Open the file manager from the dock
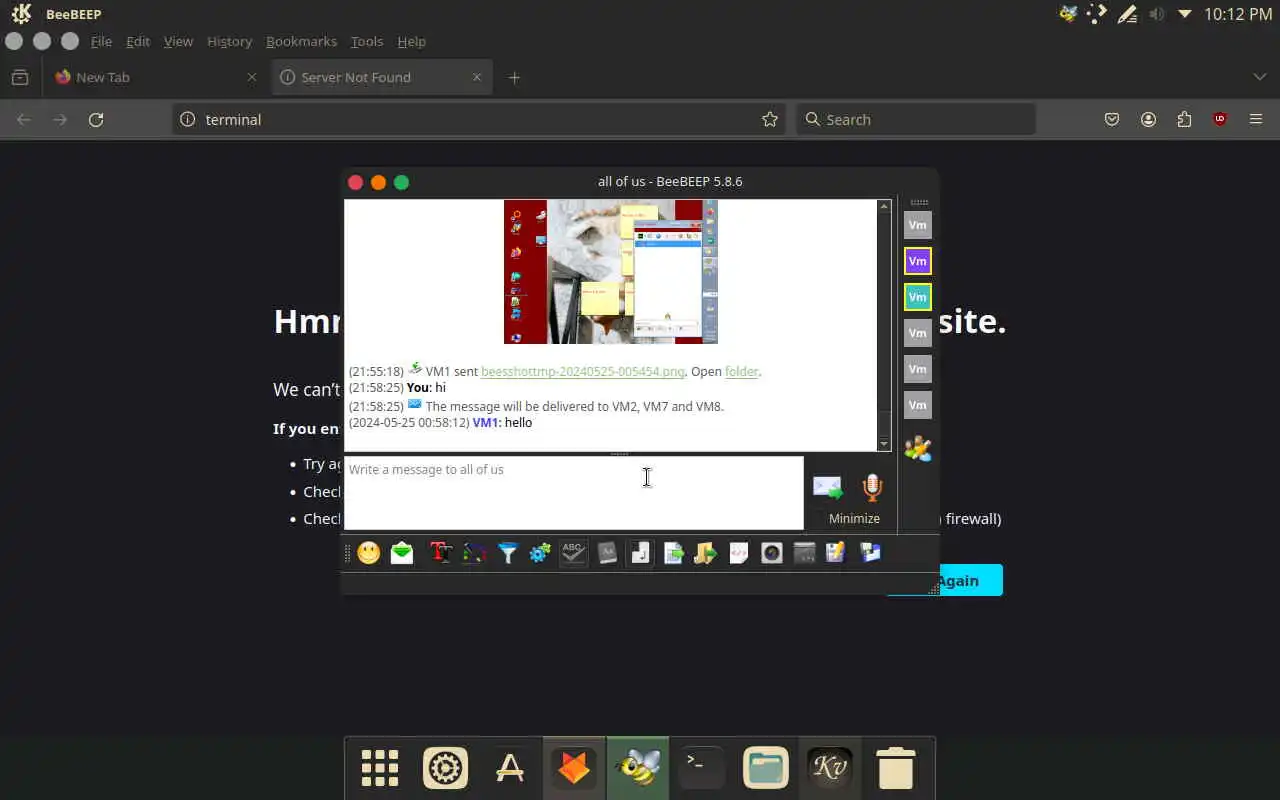Image resolution: width=1280 pixels, height=800 pixels. point(766,768)
